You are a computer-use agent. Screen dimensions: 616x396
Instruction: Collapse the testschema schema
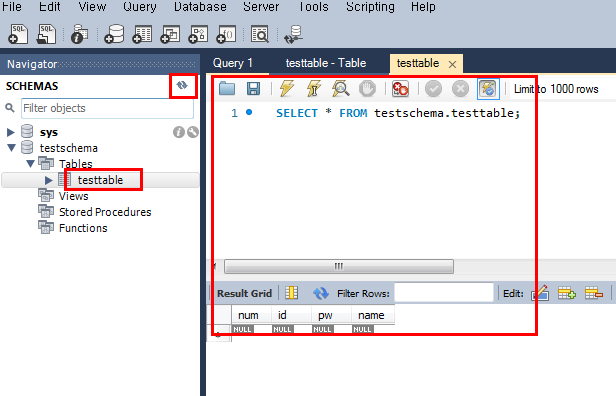click(x=11, y=148)
